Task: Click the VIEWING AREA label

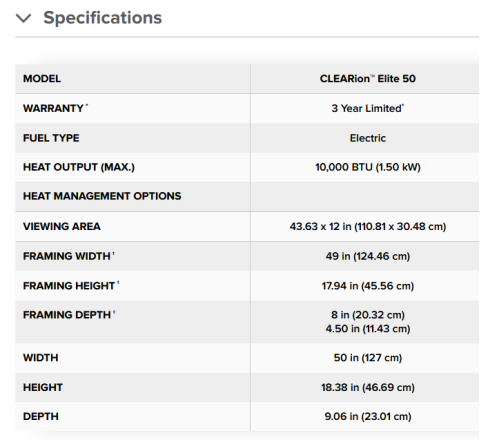Action: pos(62,227)
